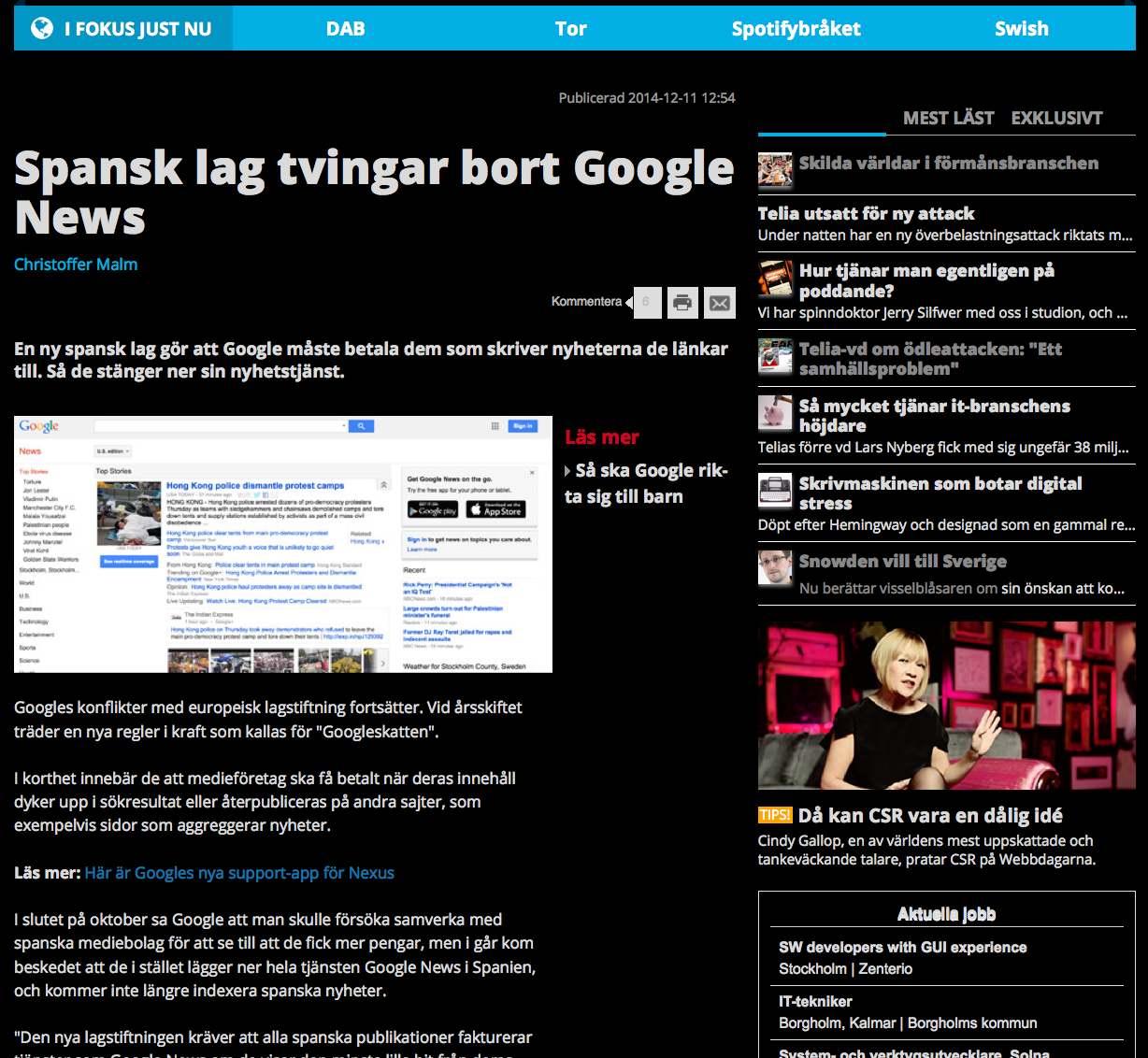Select the Swish topic
Screen dimensions: 1148x1058
coord(1021,29)
